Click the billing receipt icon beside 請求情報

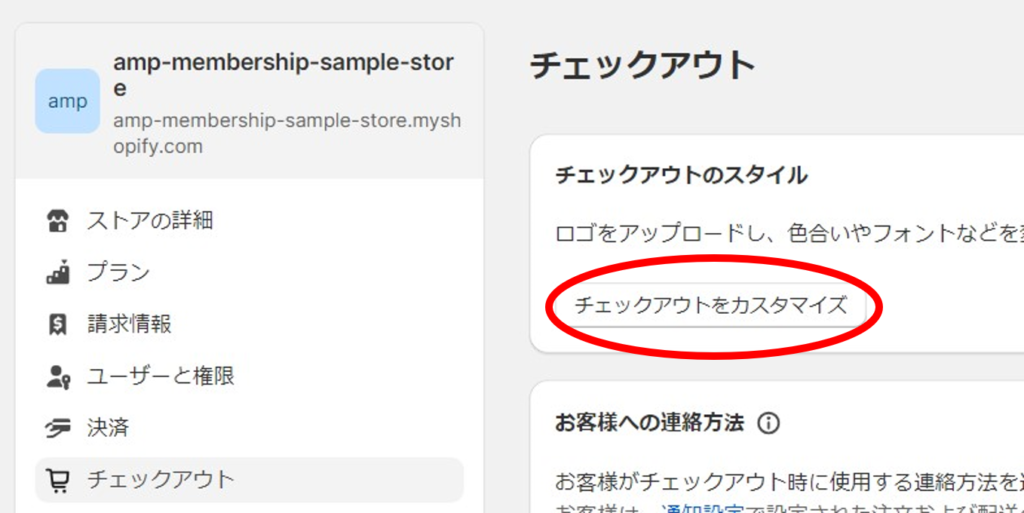(x=58, y=325)
